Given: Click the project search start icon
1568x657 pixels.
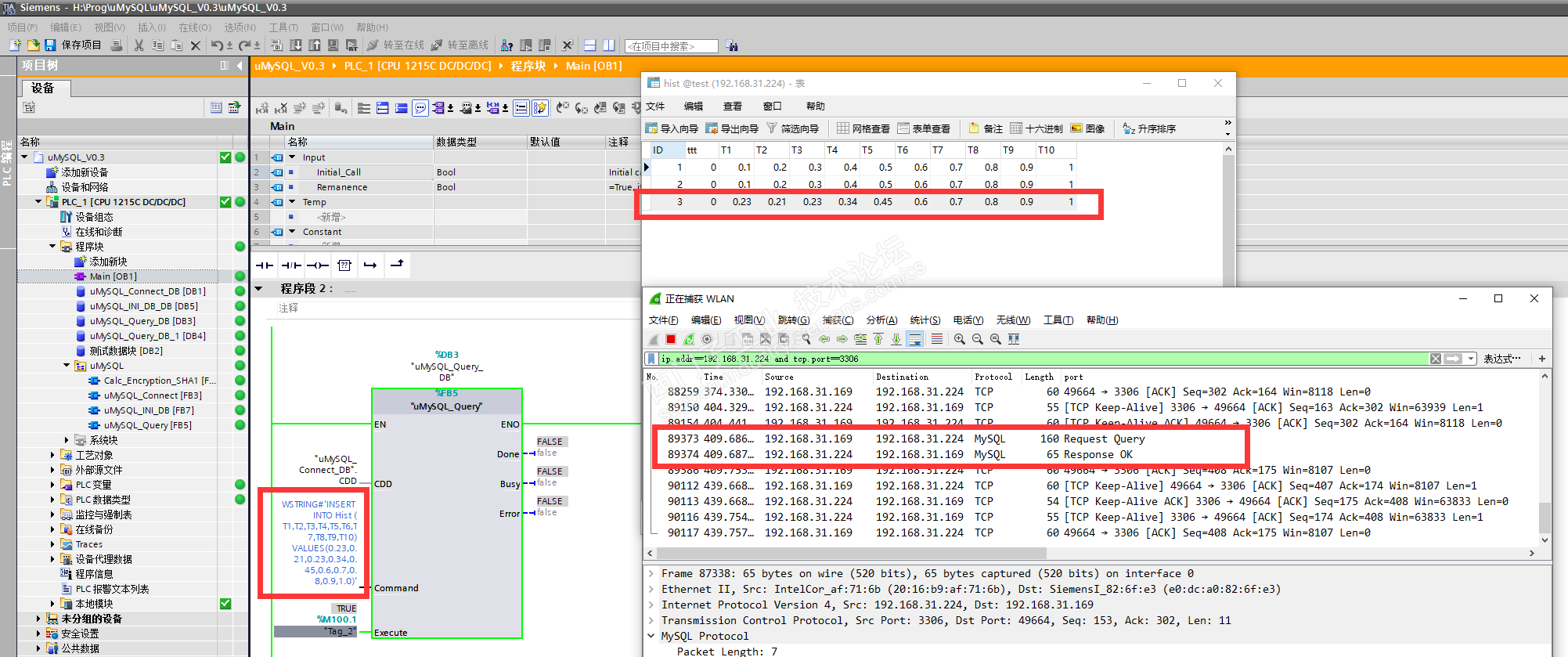Looking at the screenshot, I should click(x=732, y=45).
